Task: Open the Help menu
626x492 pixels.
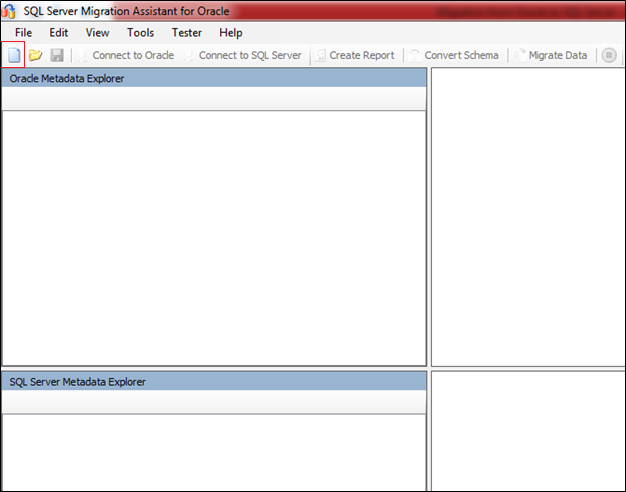Action: pos(231,32)
